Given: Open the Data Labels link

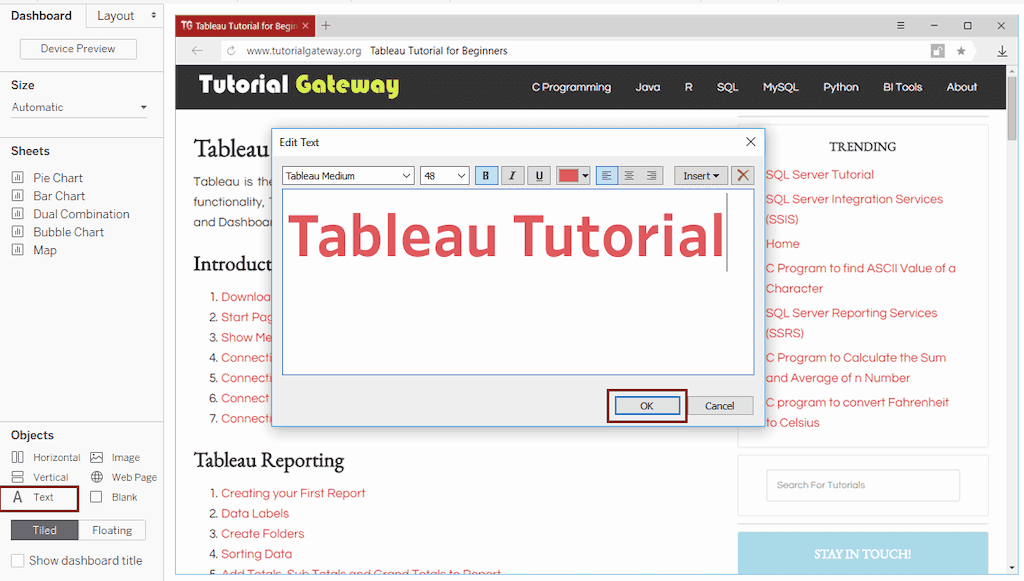Looking at the screenshot, I should (255, 514).
